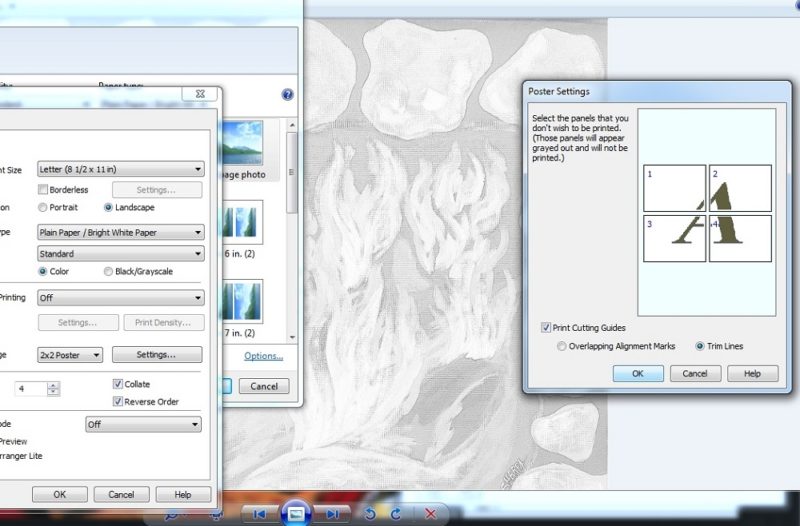This screenshot has width=800, height=526.
Task: Select the full page photo layout thumbnail
Action: 242,143
